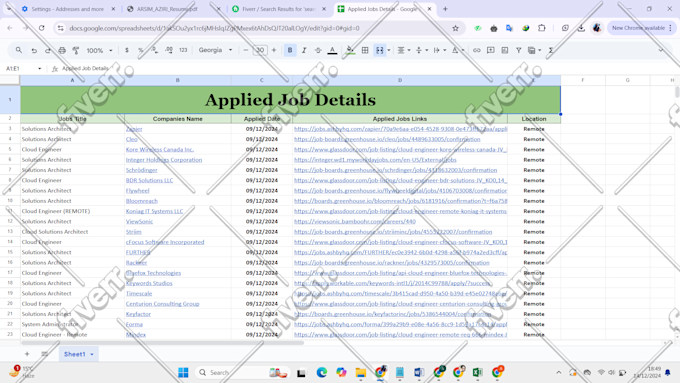Open the zoom 100% dropdown
This screenshot has height=383, width=680.
point(99,50)
